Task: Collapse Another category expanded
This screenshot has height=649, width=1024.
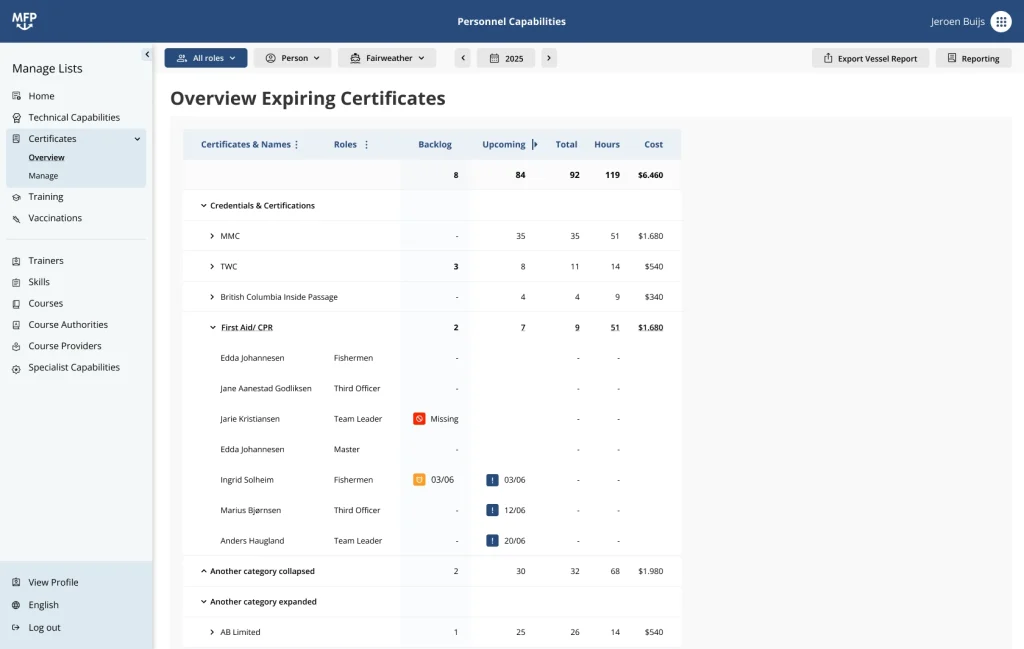Action: pyautogui.click(x=203, y=601)
